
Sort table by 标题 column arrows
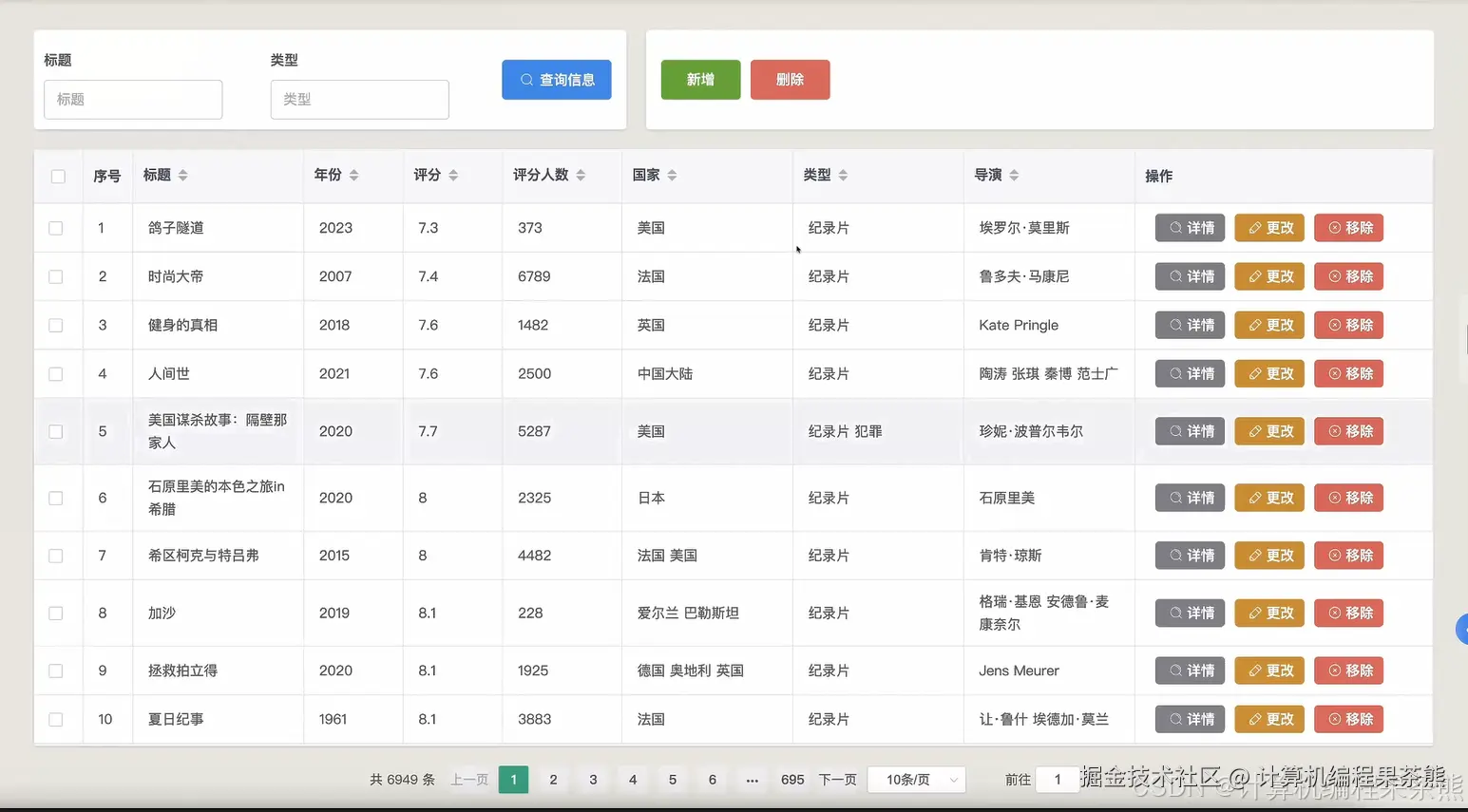pyautogui.click(x=182, y=175)
